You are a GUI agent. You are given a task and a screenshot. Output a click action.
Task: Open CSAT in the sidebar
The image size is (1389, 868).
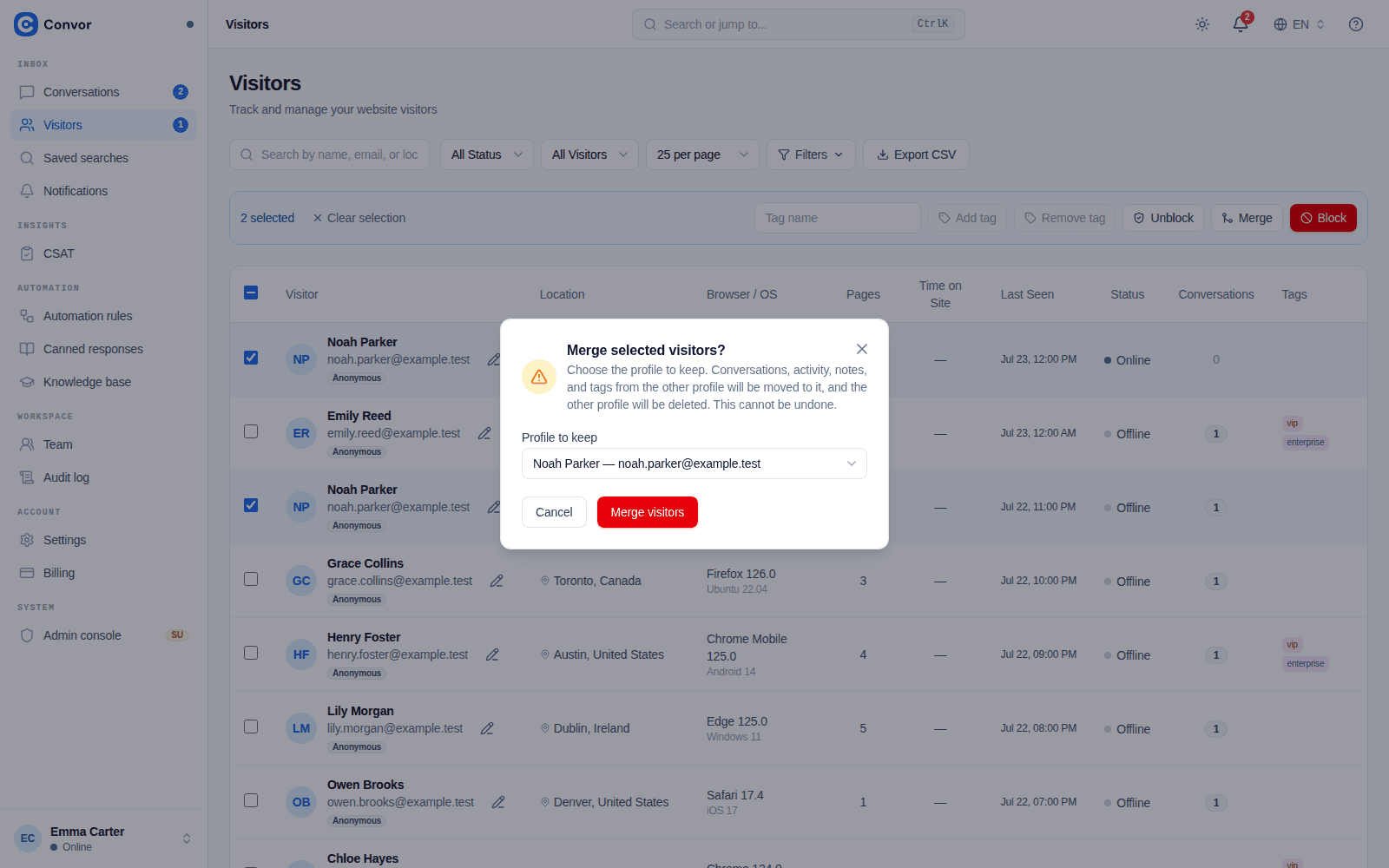point(104,253)
